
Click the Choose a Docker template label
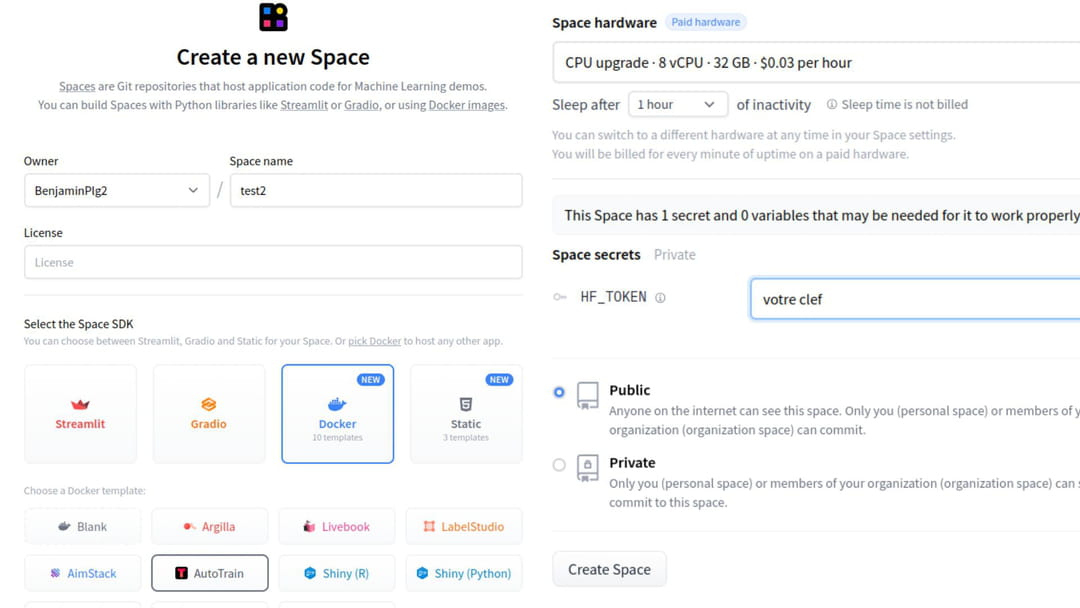pos(85,491)
